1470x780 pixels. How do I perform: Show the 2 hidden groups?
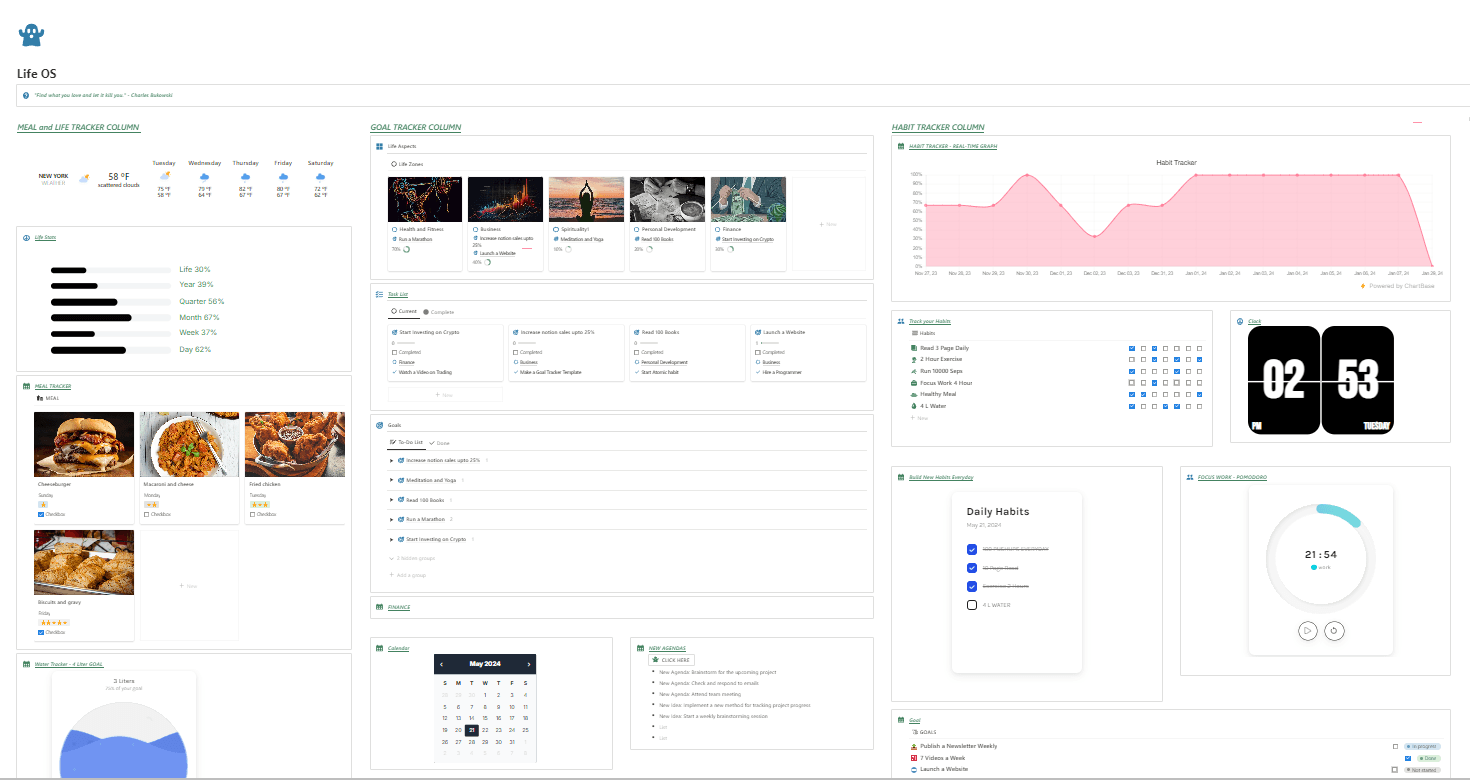(x=412, y=557)
